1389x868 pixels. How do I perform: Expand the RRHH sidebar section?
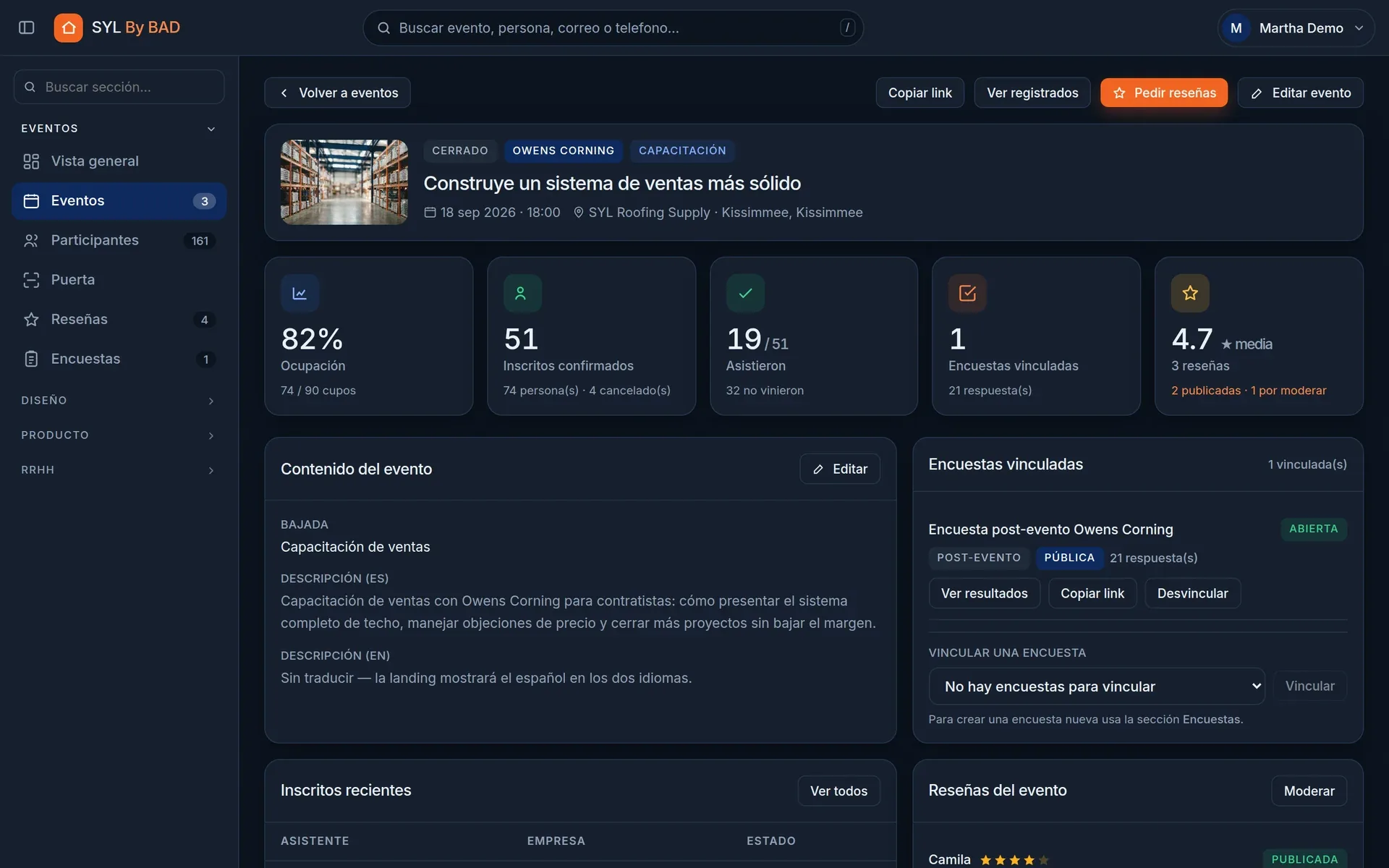(x=211, y=470)
